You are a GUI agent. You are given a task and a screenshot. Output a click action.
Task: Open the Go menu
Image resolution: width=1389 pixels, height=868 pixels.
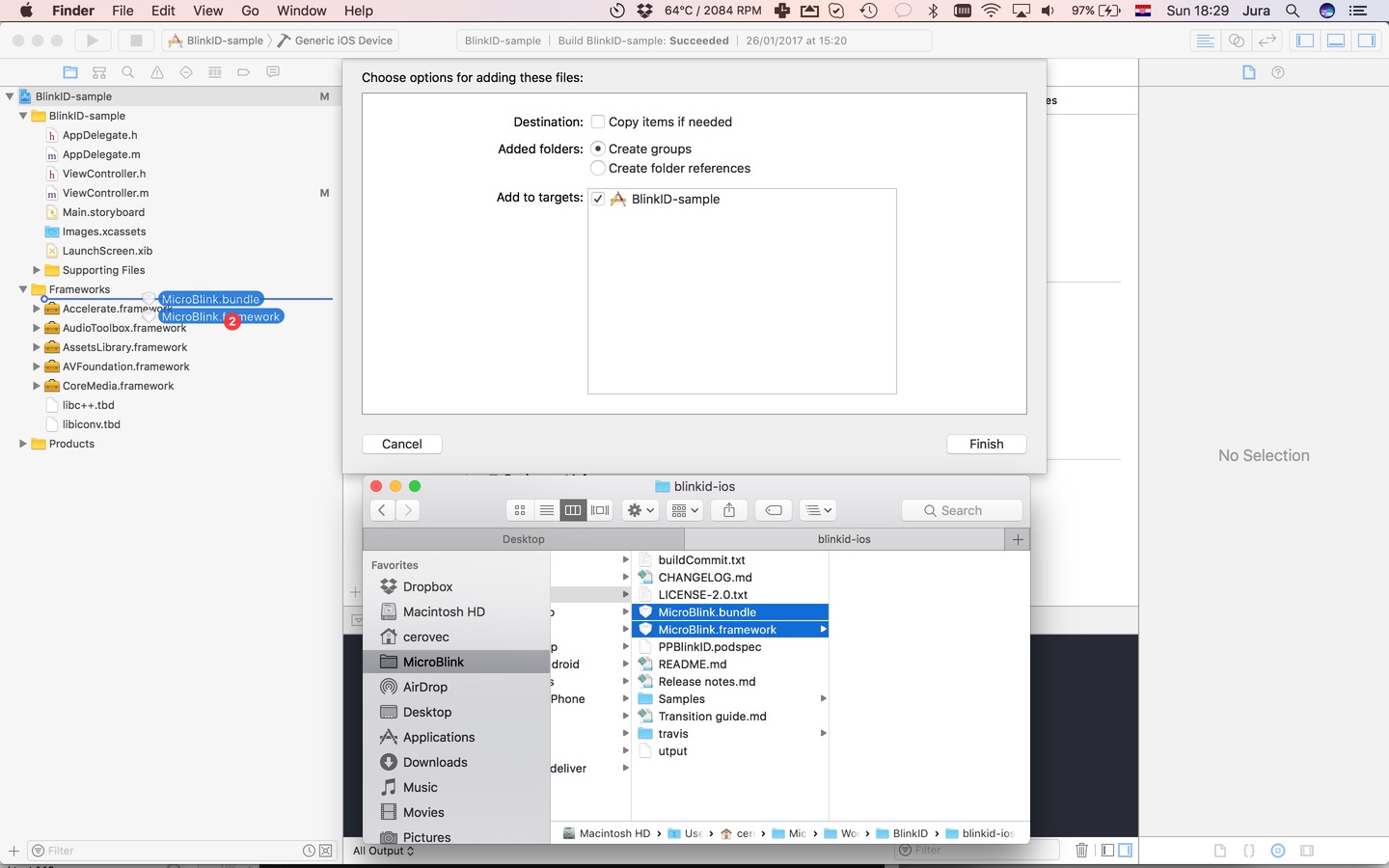coord(250,11)
